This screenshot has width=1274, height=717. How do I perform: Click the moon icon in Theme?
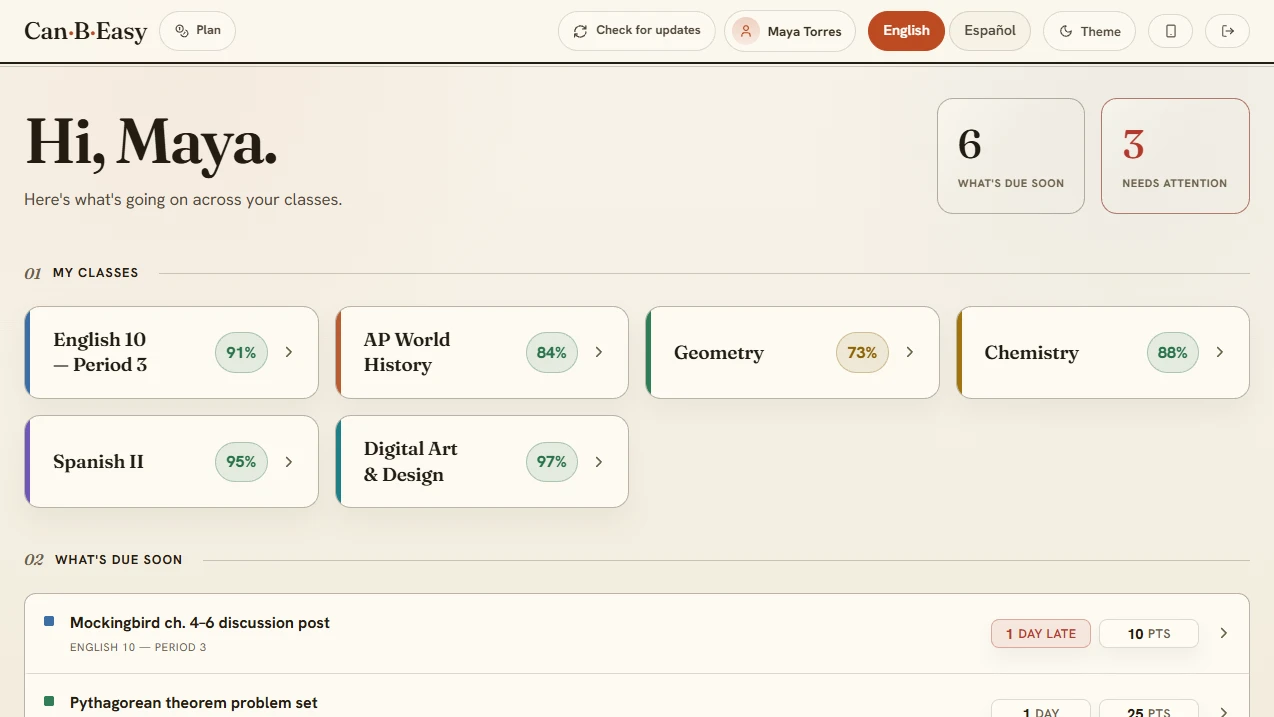[1066, 31]
